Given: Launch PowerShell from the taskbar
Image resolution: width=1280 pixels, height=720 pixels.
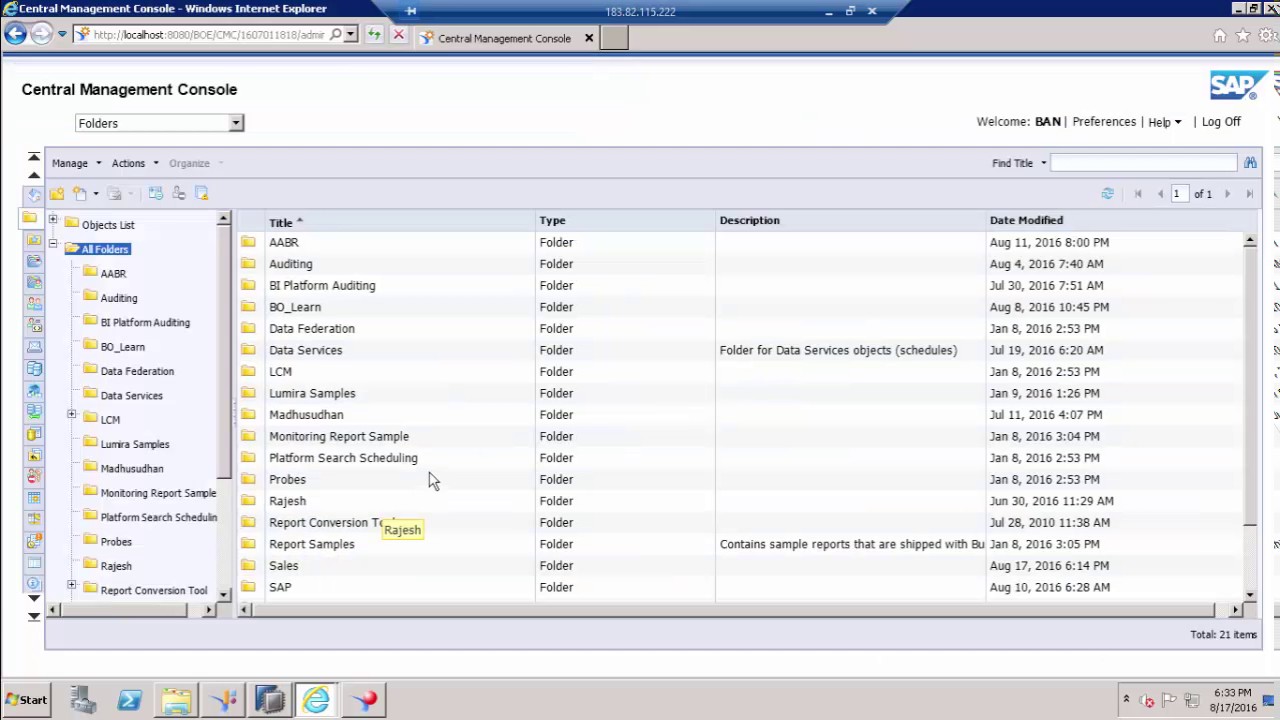Looking at the screenshot, I should (x=130, y=700).
